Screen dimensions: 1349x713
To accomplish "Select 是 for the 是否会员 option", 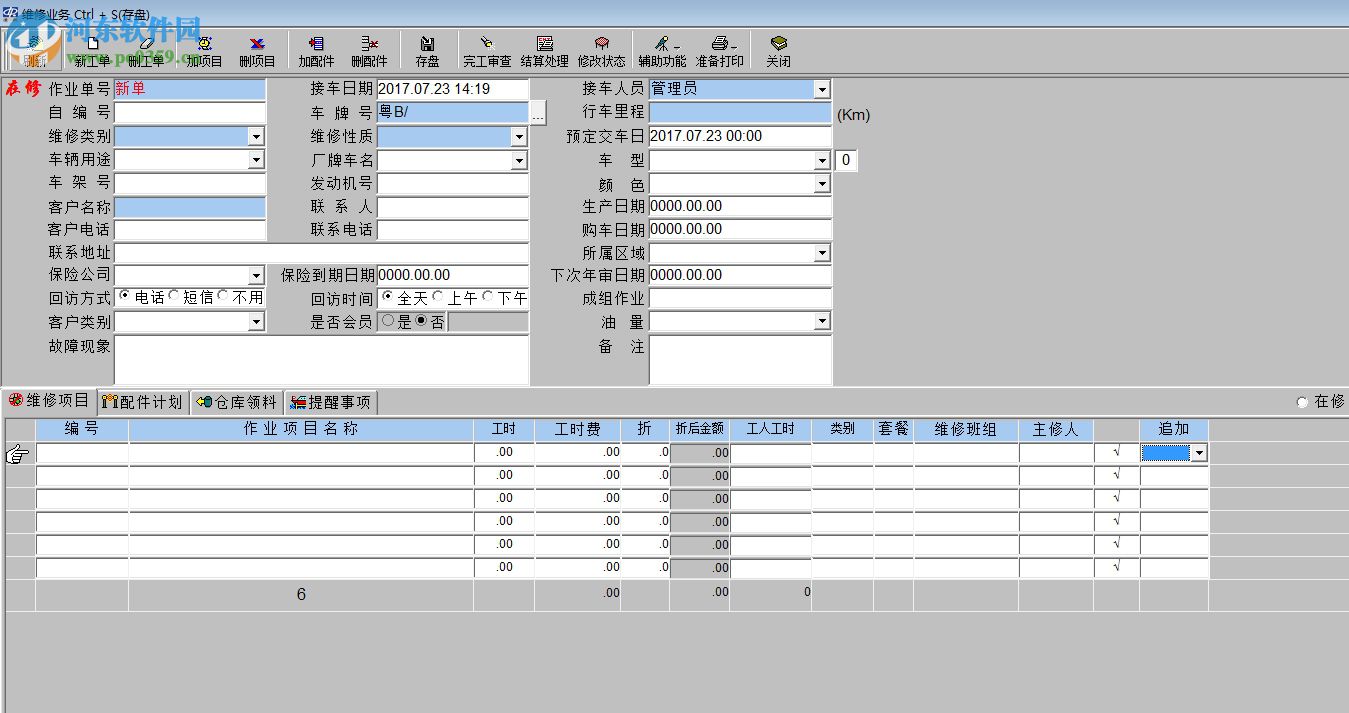I will pyautogui.click(x=390, y=320).
